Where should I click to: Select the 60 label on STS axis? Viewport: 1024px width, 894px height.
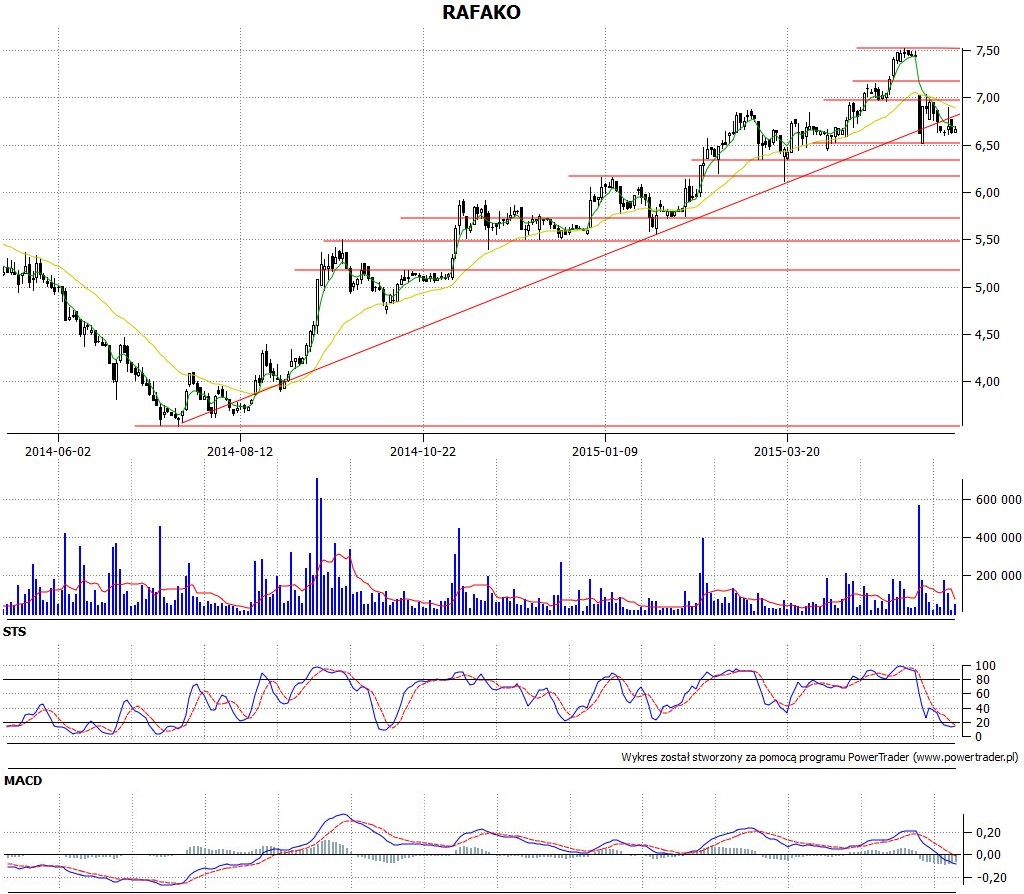[983, 694]
